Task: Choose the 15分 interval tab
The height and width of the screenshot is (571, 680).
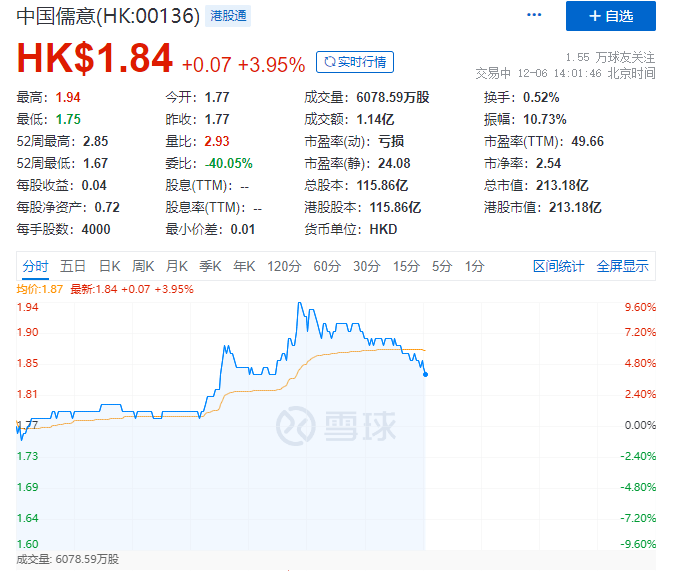Action: coord(406,266)
